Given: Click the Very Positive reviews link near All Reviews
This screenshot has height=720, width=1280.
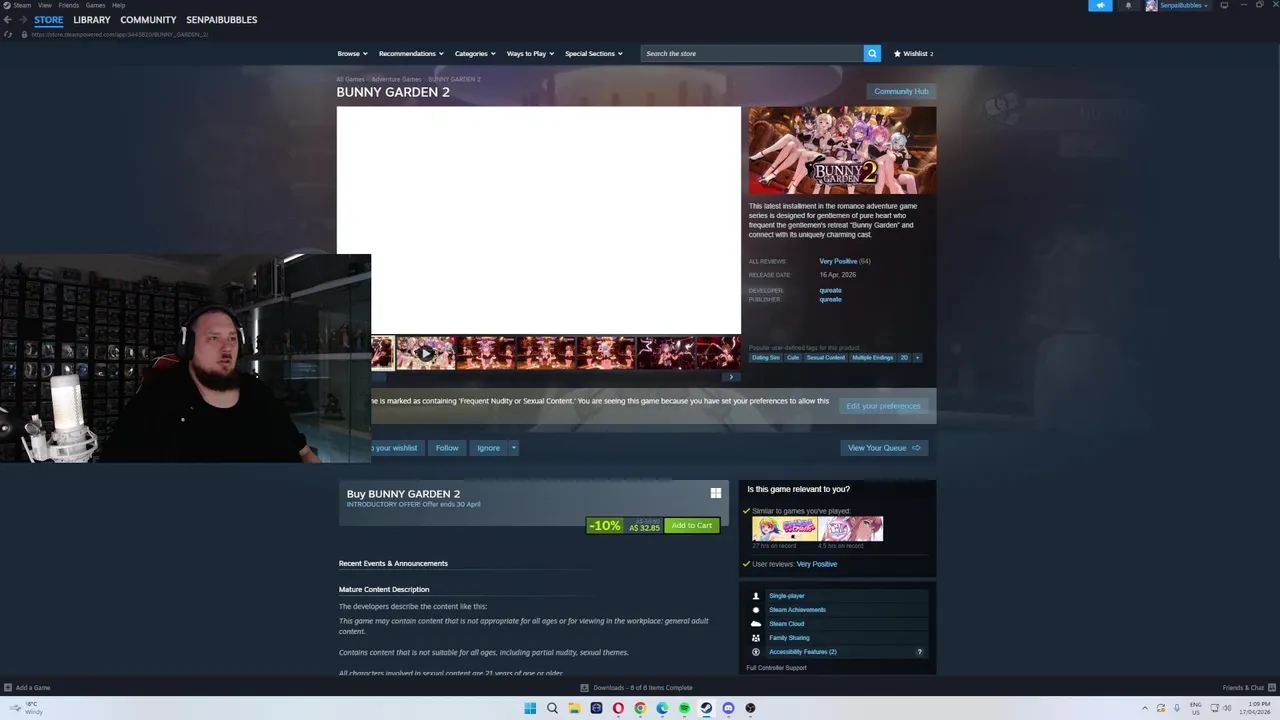Looking at the screenshot, I should click(838, 261).
